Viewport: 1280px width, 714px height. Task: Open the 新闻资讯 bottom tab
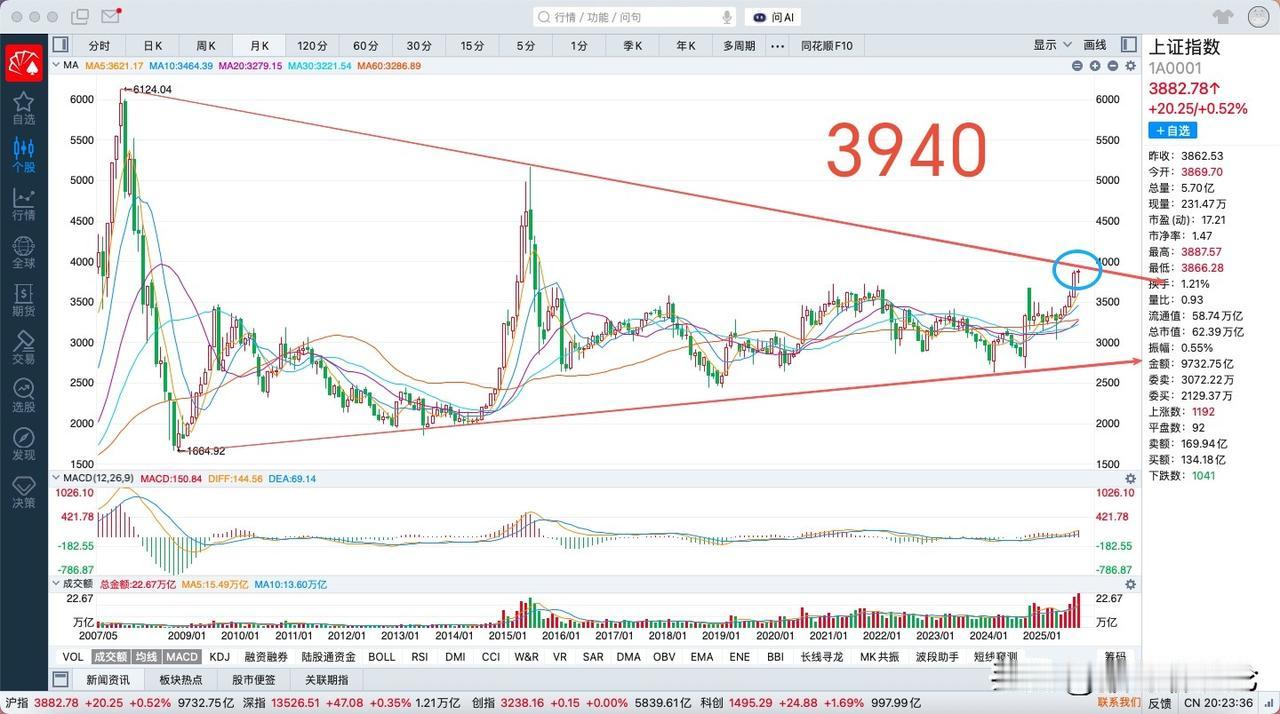coord(109,680)
